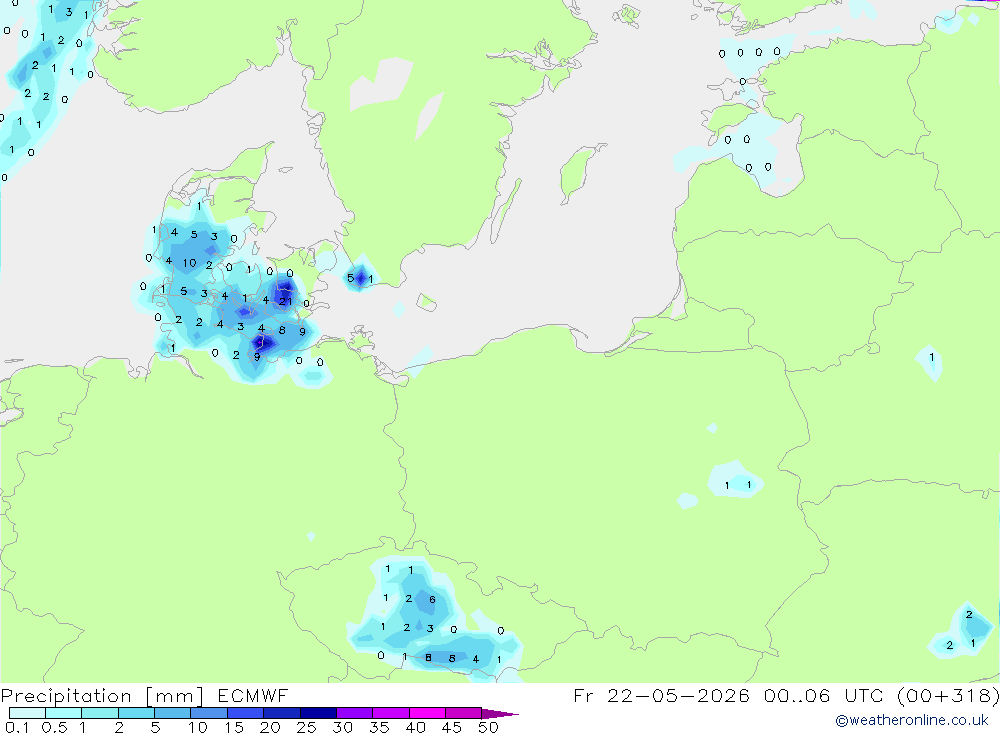Click the "Precipitation [mm]" title text
This screenshot has height=733, width=1000.
coord(102,696)
